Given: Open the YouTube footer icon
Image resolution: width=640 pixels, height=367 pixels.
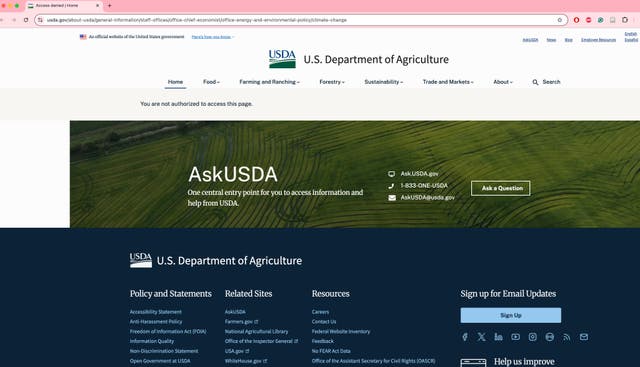Looking at the screenshot, I should (516, 337).
